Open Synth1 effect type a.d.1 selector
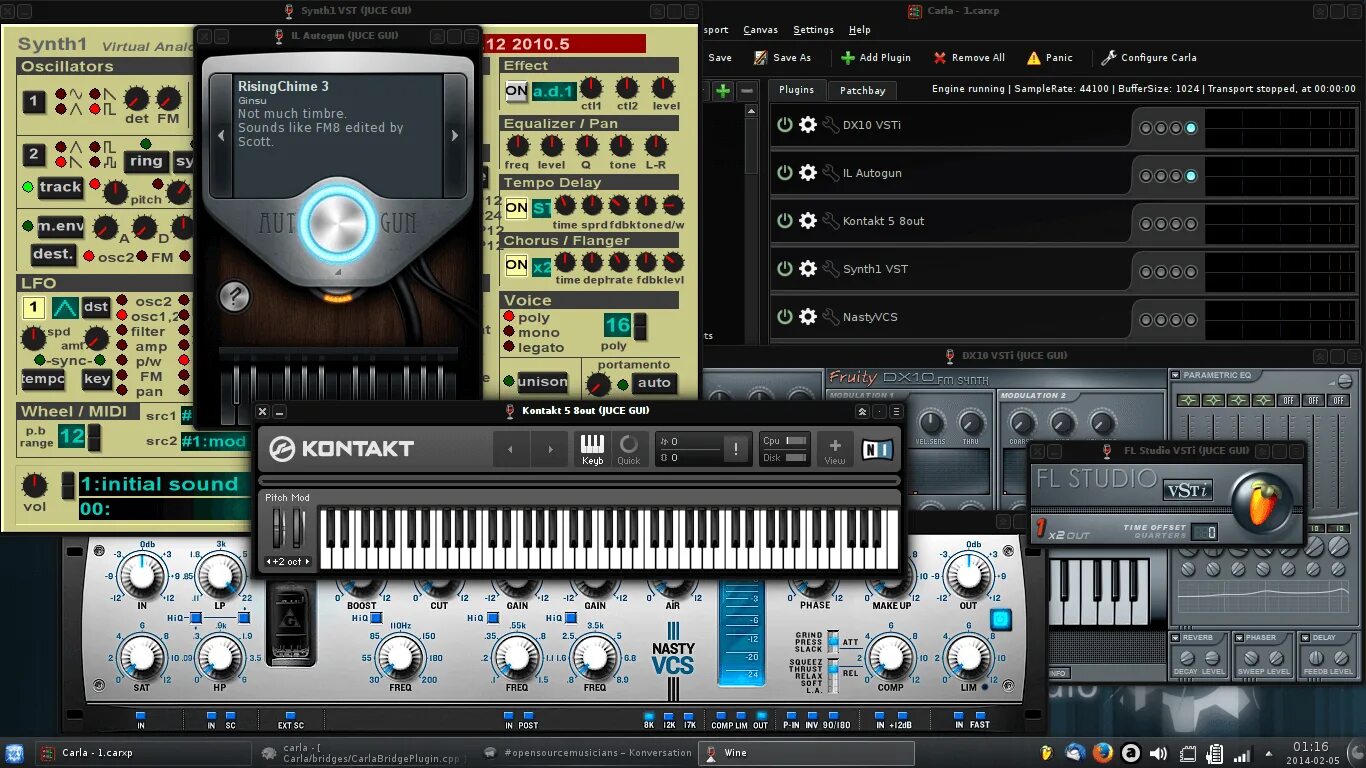The height and width of the screenshot is (768, 1366). click(x=553, y=92)
